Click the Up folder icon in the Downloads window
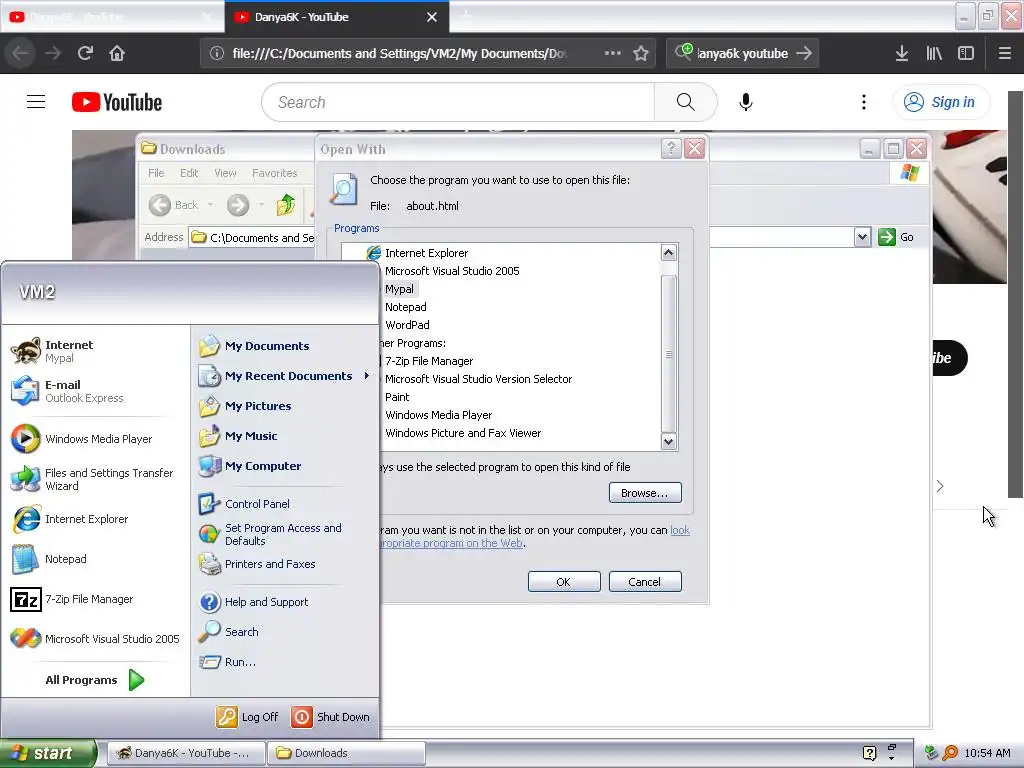Viewport: 1024px width, 768px height. click(x=285, y=205)
